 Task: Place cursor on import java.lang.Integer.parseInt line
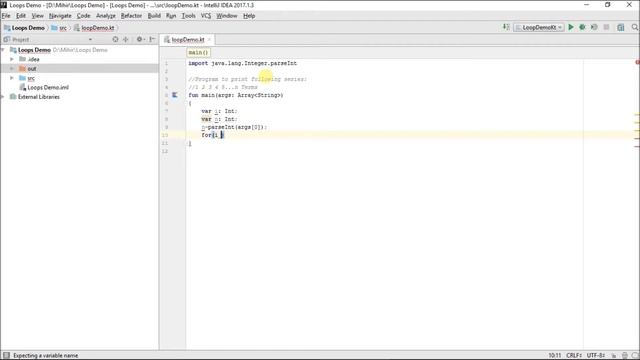[242, 63]
